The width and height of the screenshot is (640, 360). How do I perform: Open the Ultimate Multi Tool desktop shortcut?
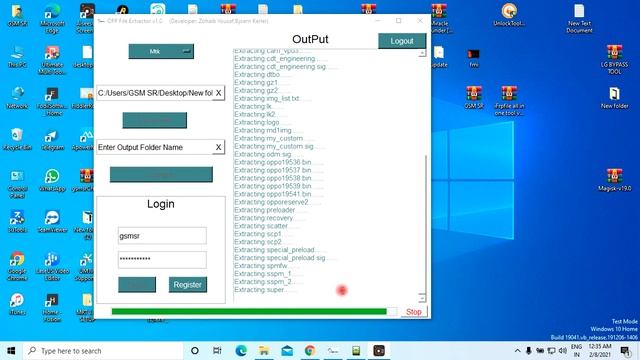52,60
